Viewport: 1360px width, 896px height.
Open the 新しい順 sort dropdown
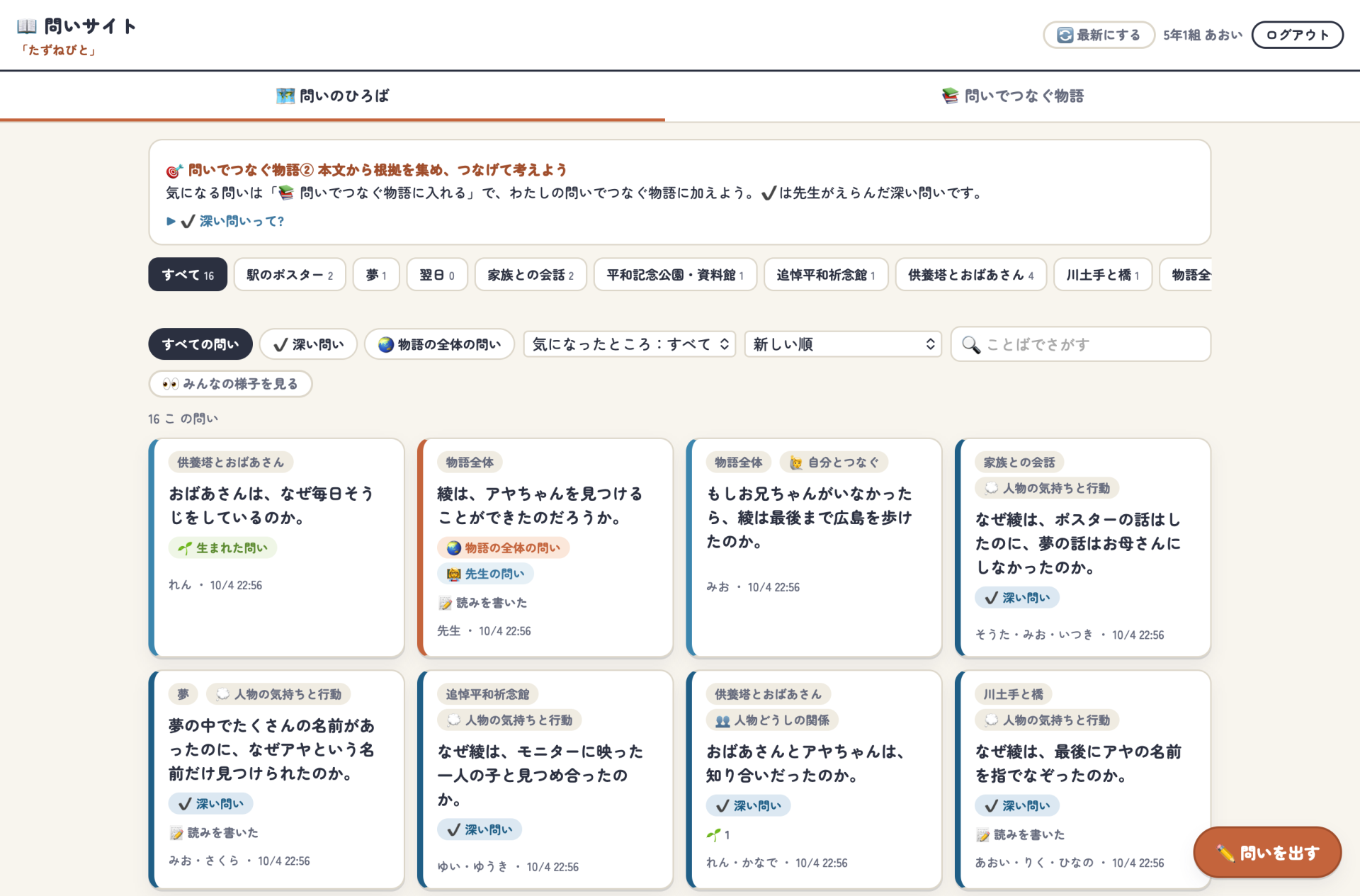pos(843,344)
